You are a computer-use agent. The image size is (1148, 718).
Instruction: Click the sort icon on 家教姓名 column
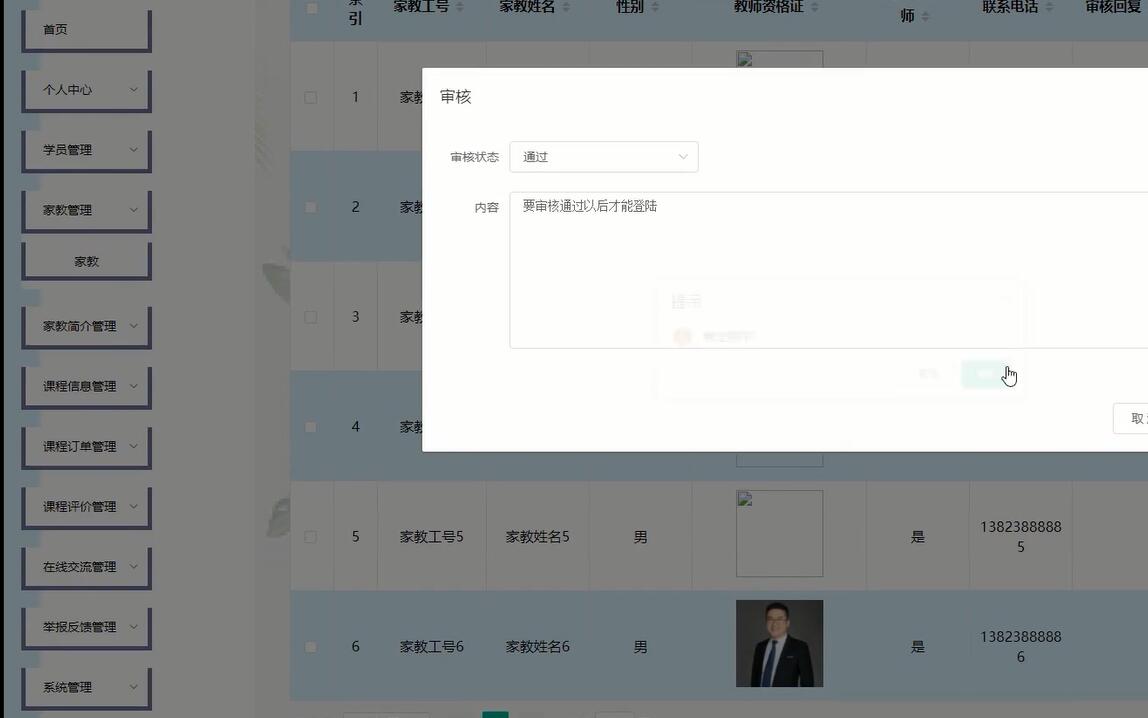coord(567,7)
